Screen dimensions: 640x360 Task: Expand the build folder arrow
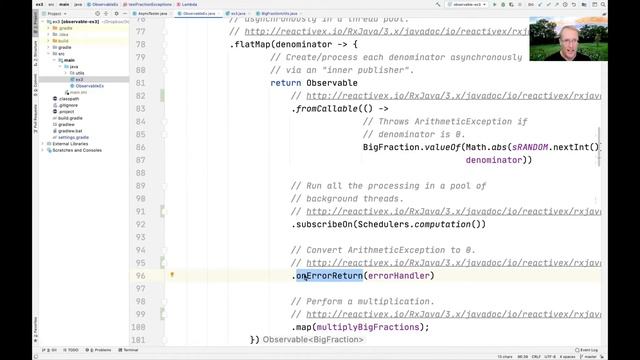49,41
